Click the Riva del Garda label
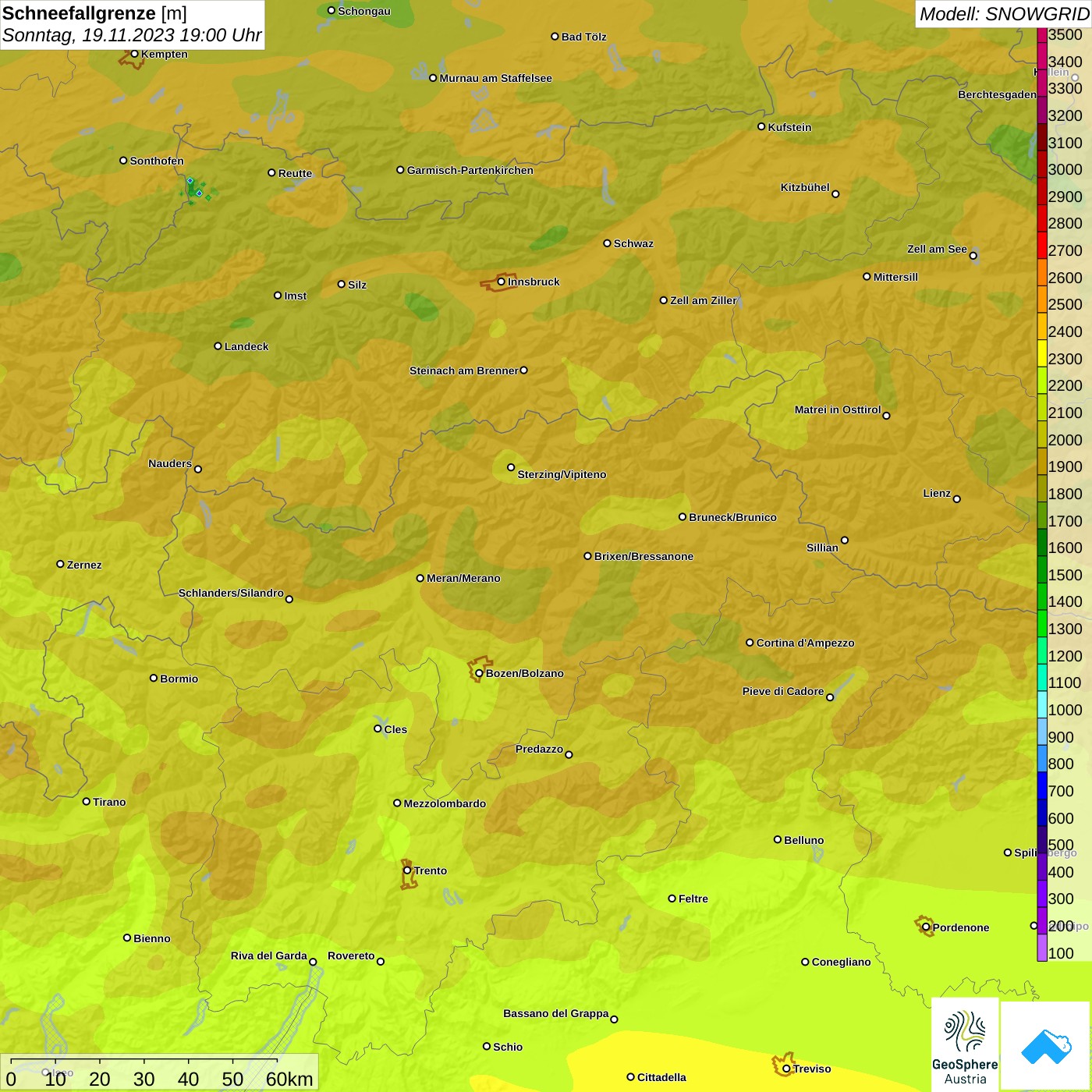This screenshot has height=1092, width=1092. tap(269, 955)
